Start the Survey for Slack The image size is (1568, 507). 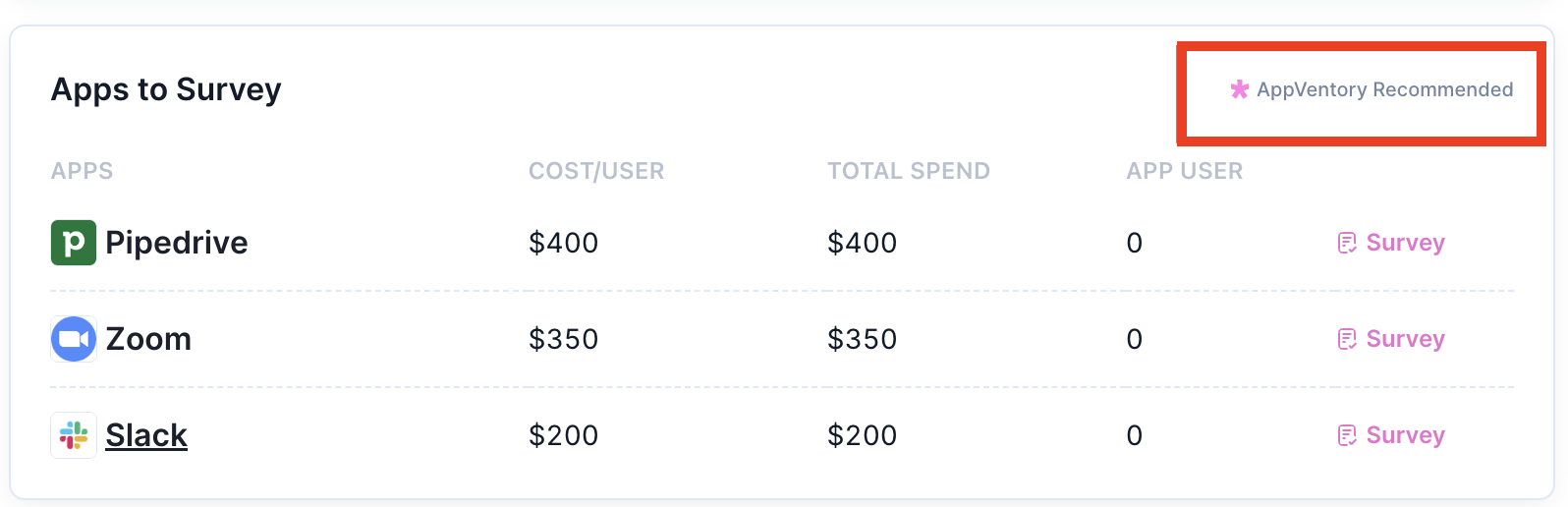[1405, 435]
